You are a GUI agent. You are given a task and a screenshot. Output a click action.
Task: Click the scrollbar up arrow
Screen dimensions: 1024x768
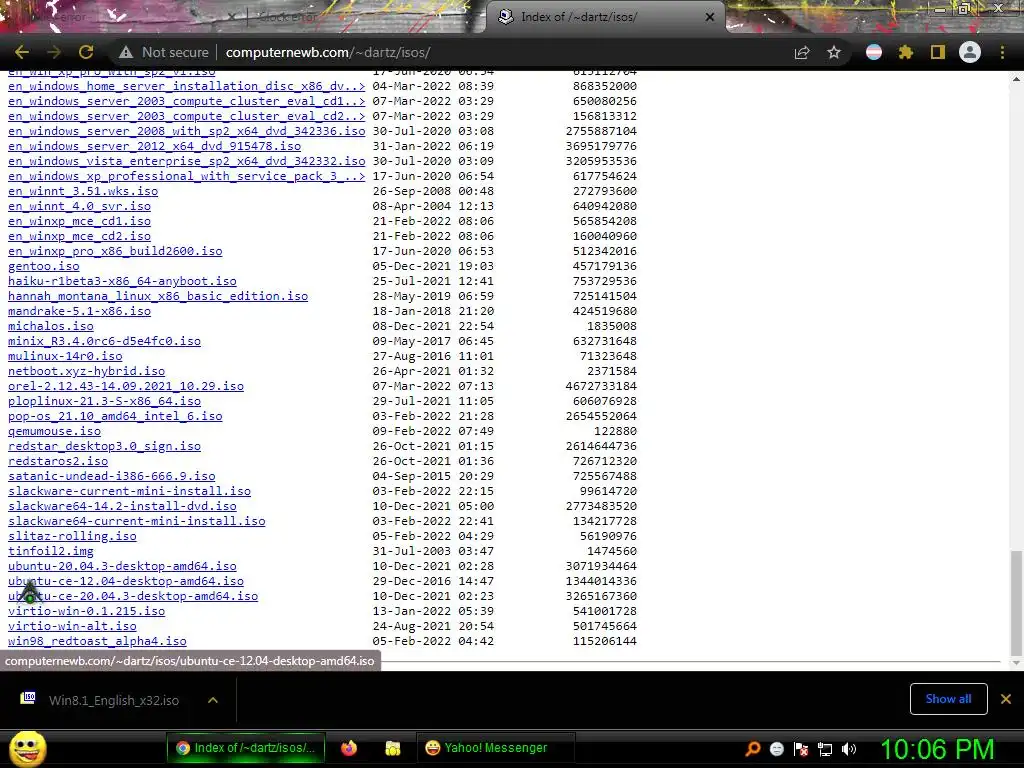1016,79
